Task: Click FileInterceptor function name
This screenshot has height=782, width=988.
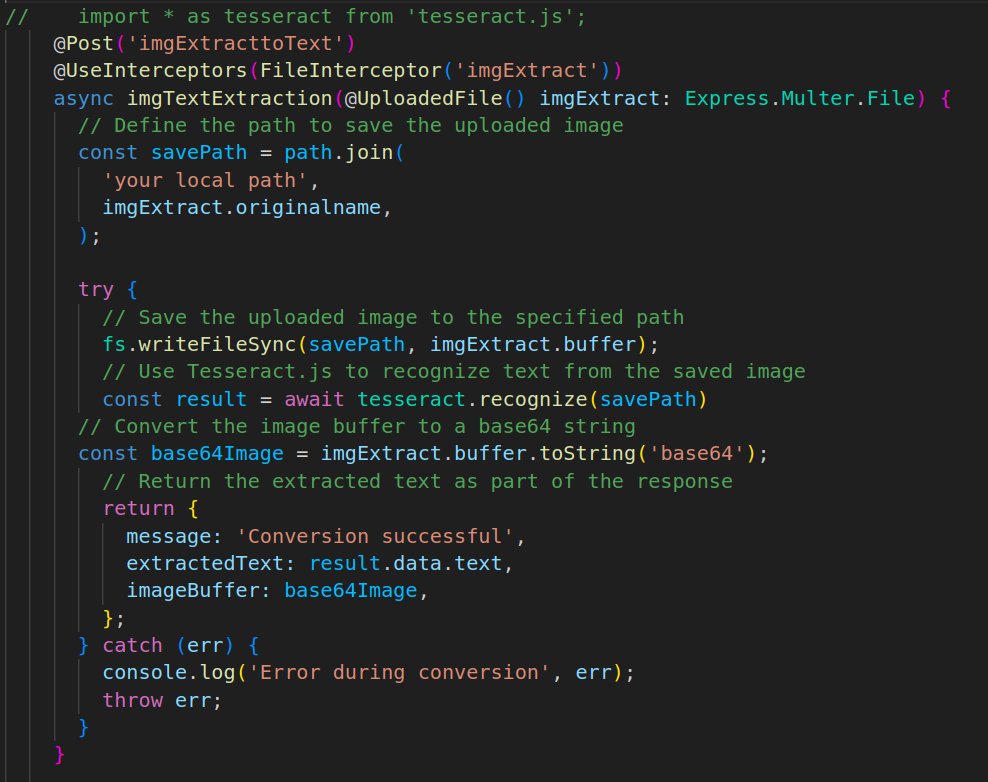Action: (350, 71)
